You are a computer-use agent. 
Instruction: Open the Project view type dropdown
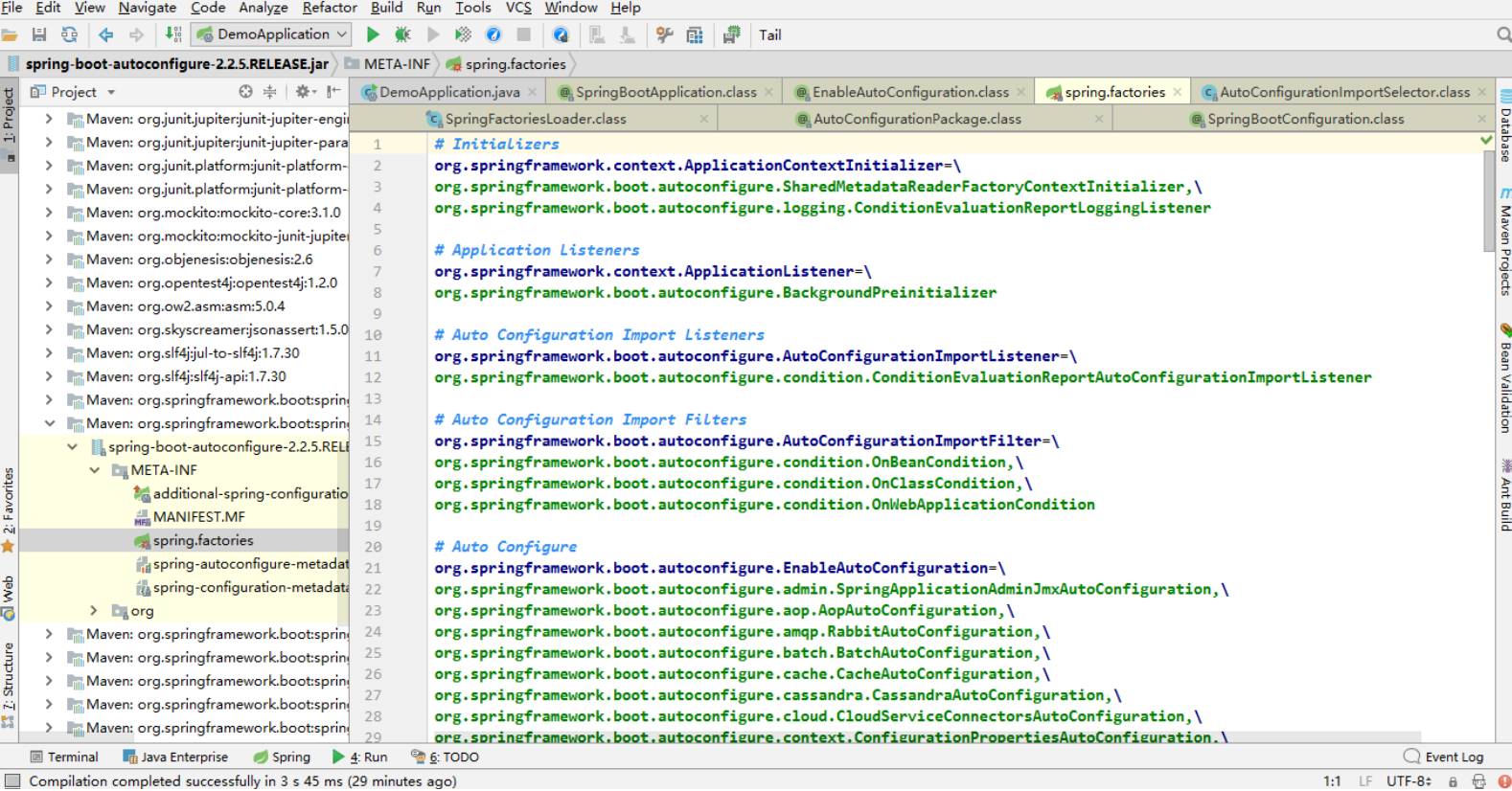111,92
